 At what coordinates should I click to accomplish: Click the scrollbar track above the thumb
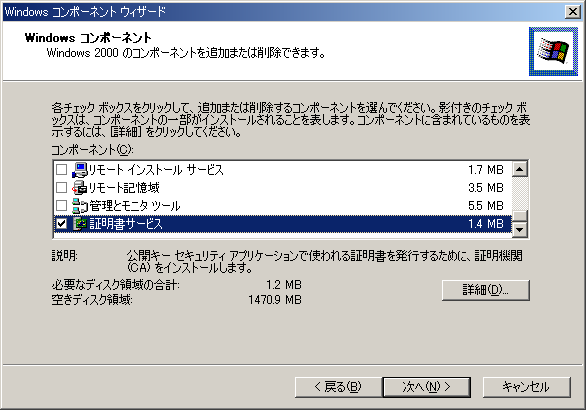click(519, 194)
